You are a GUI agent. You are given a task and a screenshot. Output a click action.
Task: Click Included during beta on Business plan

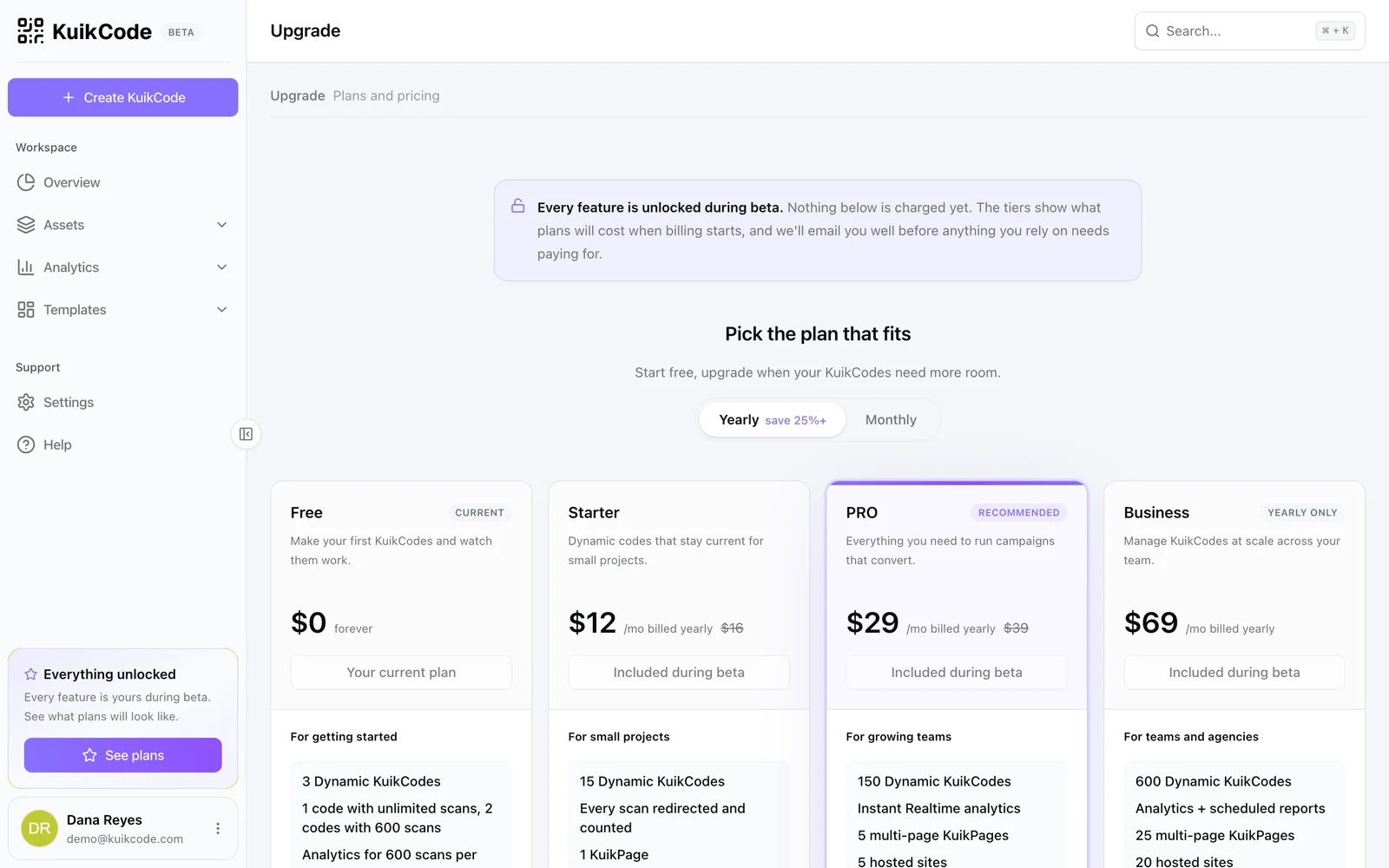tap(1234, 673)
